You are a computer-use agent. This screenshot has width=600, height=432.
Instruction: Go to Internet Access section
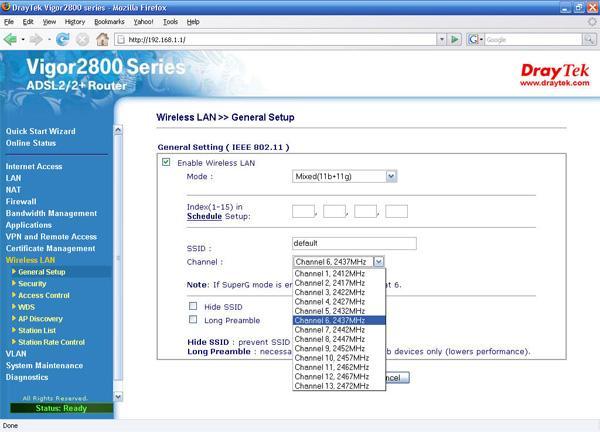(x=34, y=166)
